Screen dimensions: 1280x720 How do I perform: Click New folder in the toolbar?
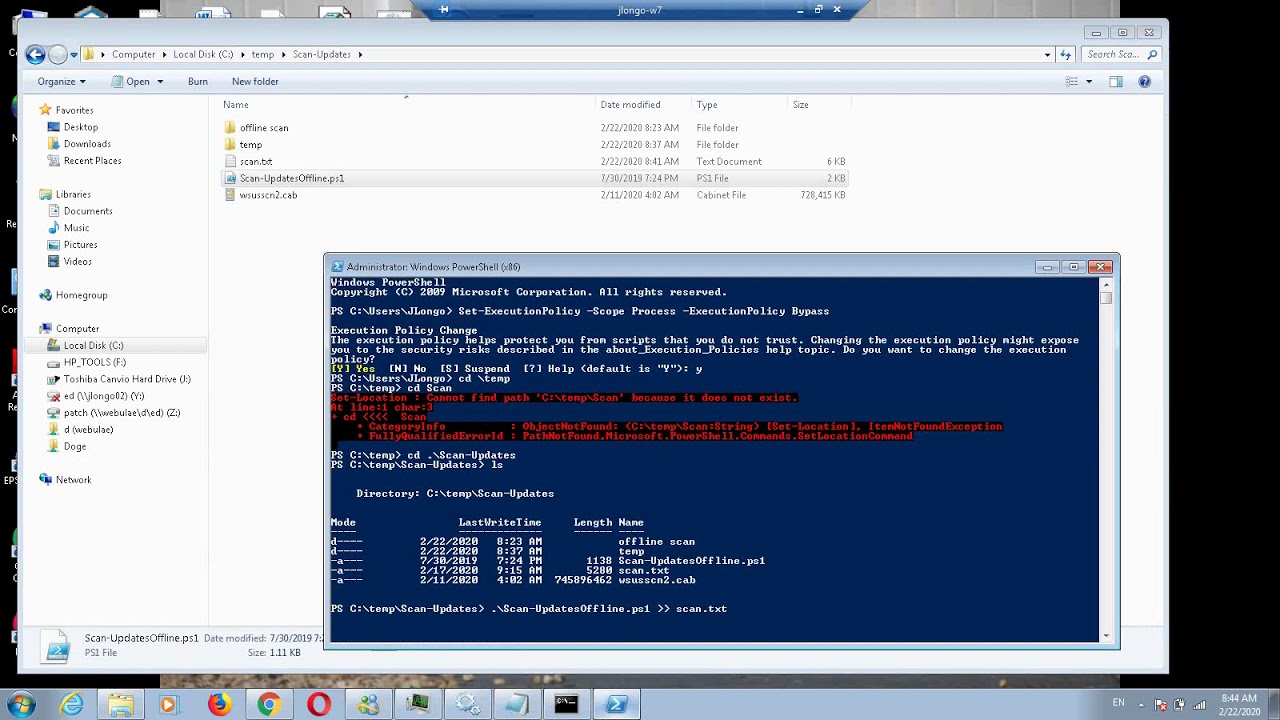point(255,82)
